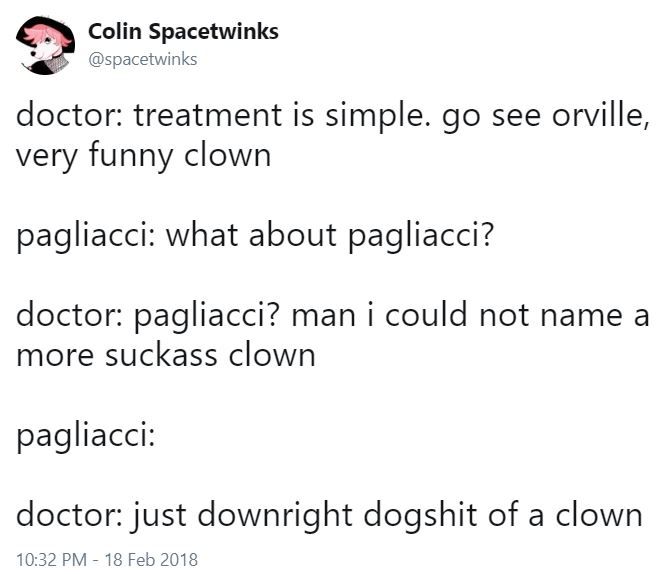Select the 'more suckass clown' line
670x574 pixels.
click(x=166, y=356)
